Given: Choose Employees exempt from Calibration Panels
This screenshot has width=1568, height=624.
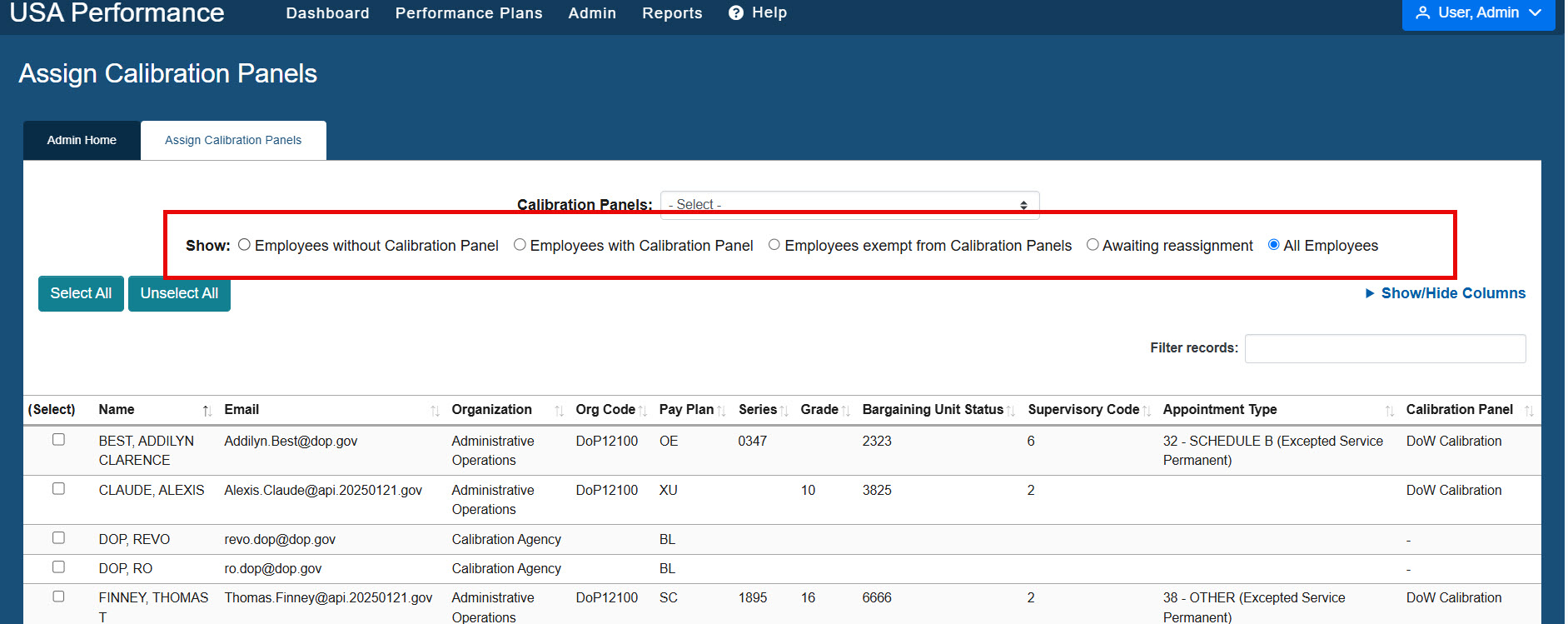Looking at the screenshot, I should 774,245.
